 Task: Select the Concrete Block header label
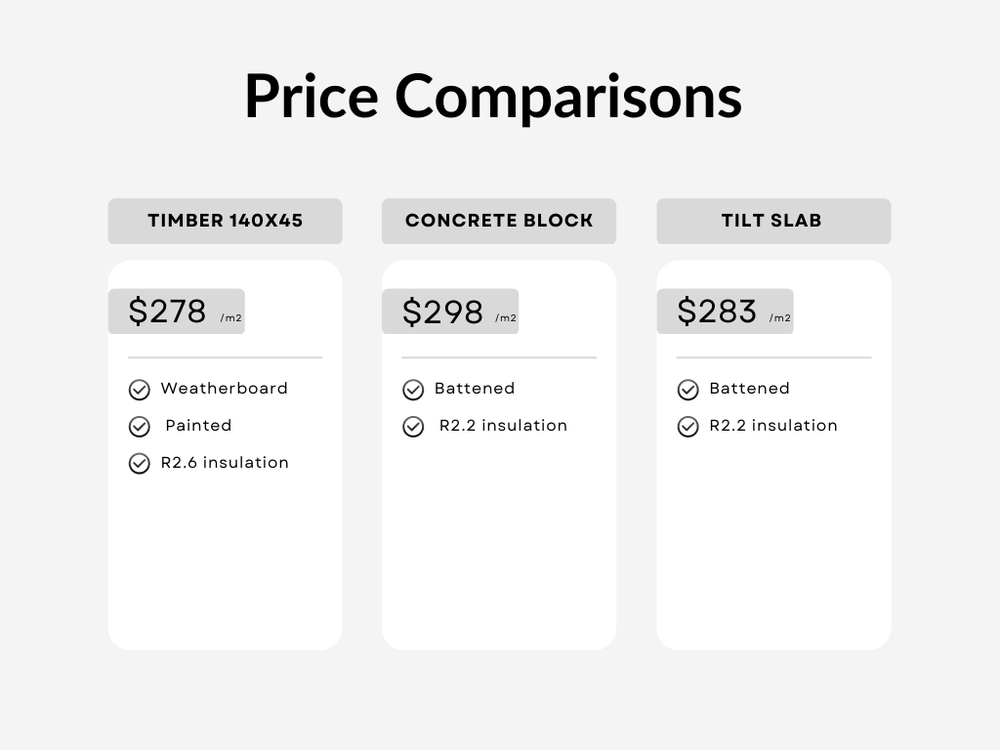pyautogui.click(x=499, y=221)
